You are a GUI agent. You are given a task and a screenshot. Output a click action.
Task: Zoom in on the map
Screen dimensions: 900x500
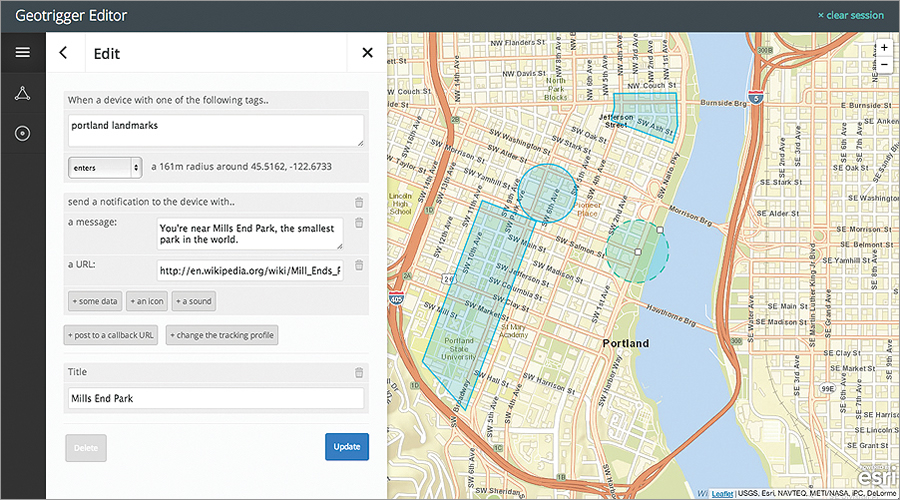coord(883,48)
